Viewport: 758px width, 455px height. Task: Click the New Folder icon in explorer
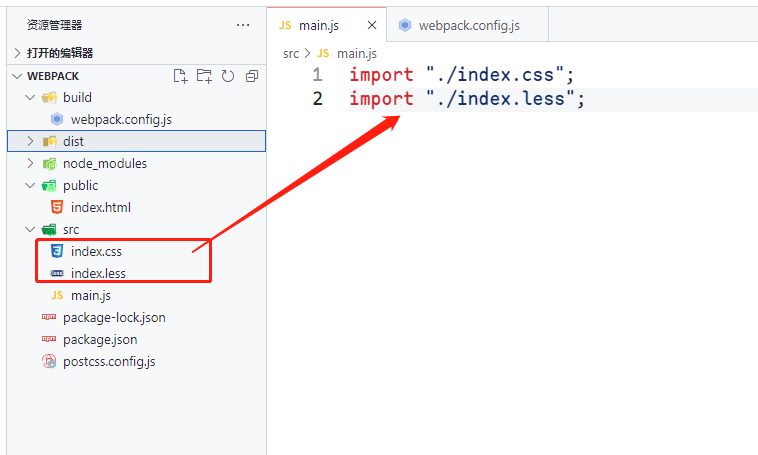[204, 76]
